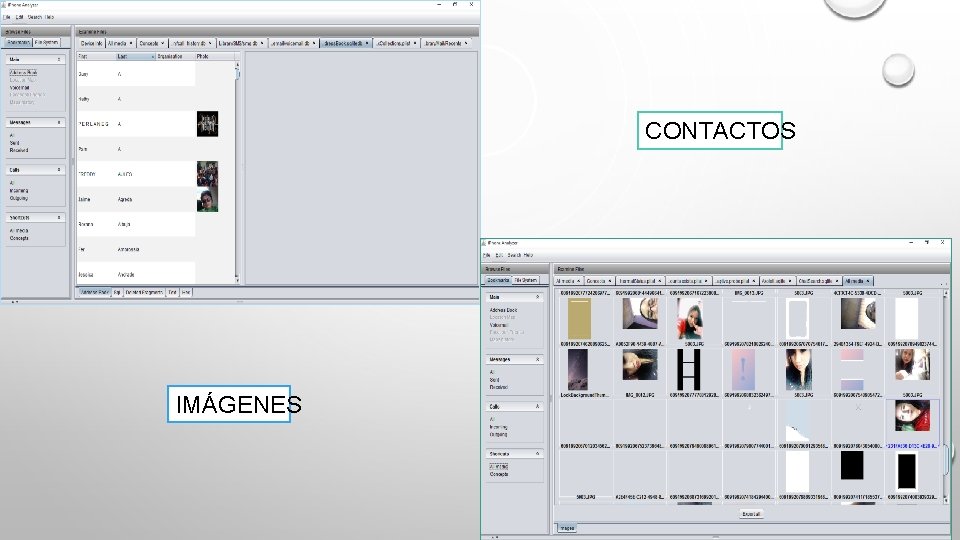960x540 pixels.
Task: Open Help menu in images window
Action: pos(528,255)
